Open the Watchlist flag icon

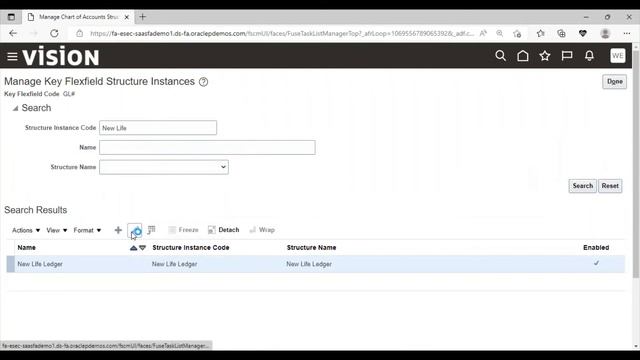(x=567, y=56)
